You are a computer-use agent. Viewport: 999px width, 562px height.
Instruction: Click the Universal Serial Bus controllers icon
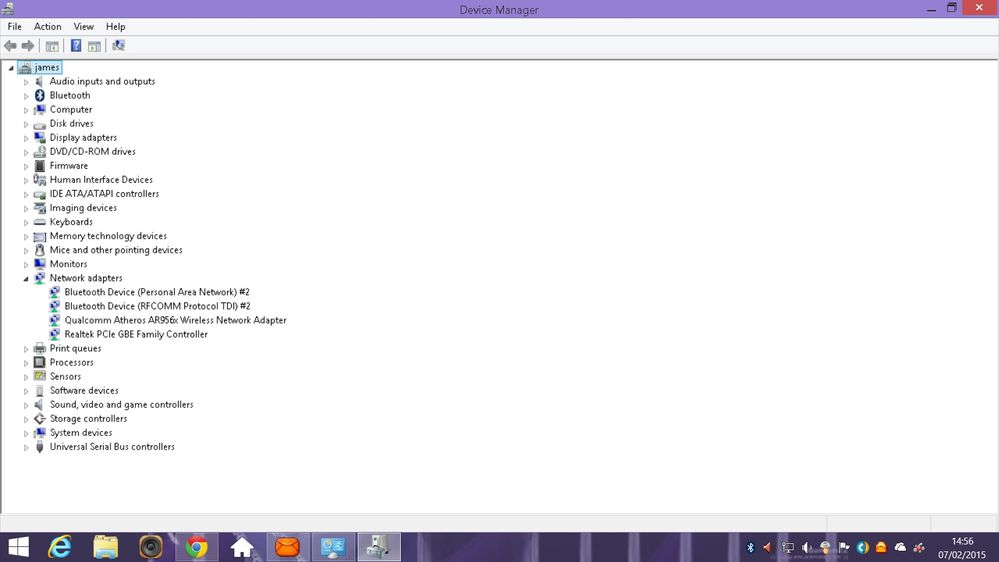click(40, 447)
